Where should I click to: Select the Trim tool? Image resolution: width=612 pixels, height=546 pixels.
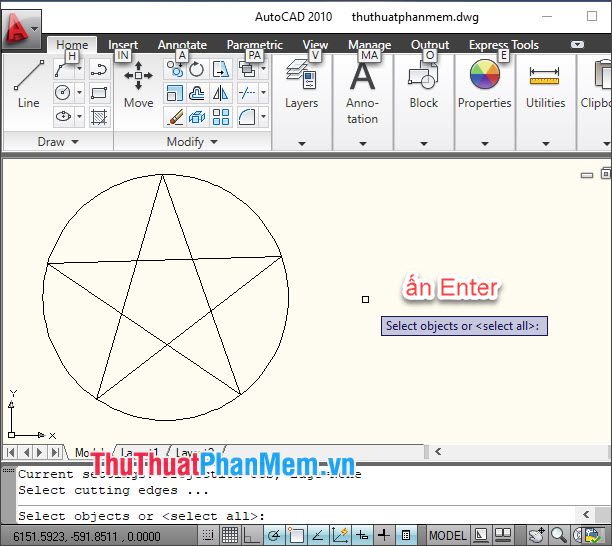(247, 93)
